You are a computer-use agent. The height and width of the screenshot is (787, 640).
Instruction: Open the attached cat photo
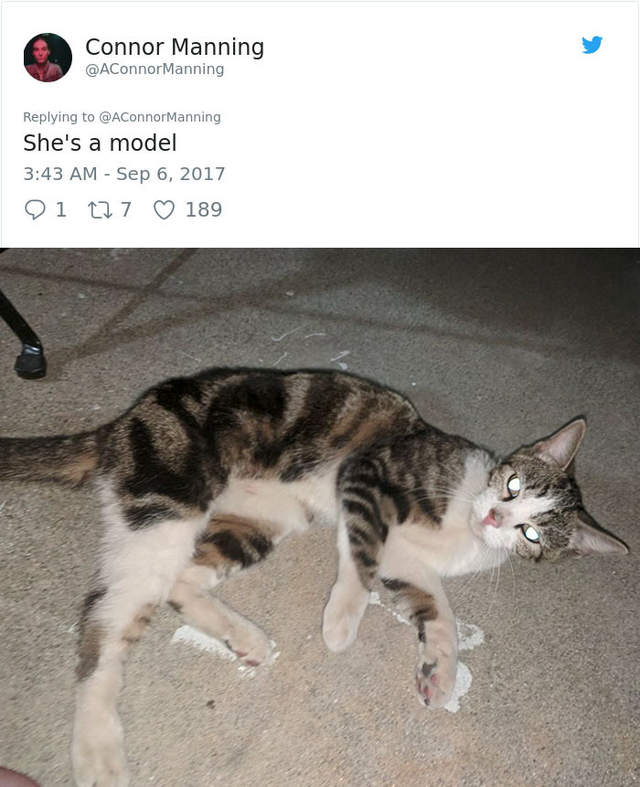[x=320, y=517]
